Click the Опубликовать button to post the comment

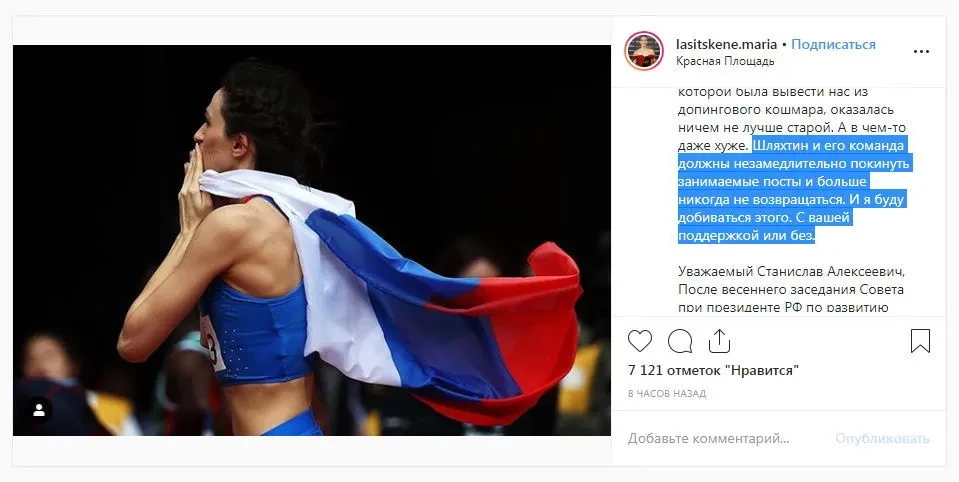coord(882,439)
